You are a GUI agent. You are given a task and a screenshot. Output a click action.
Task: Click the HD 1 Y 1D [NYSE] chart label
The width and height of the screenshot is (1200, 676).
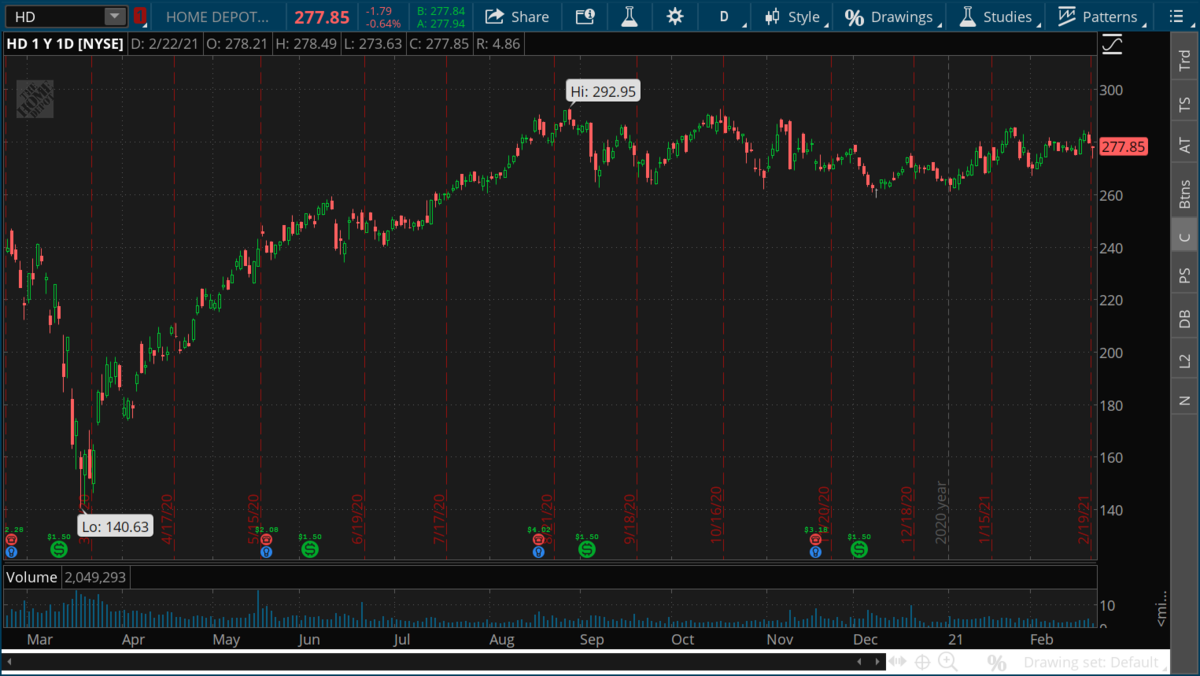[63, 44]
